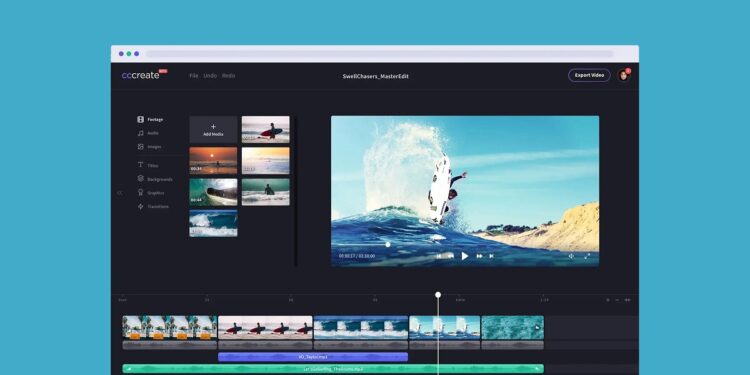Skip to the start of preview

coord(439,256)
